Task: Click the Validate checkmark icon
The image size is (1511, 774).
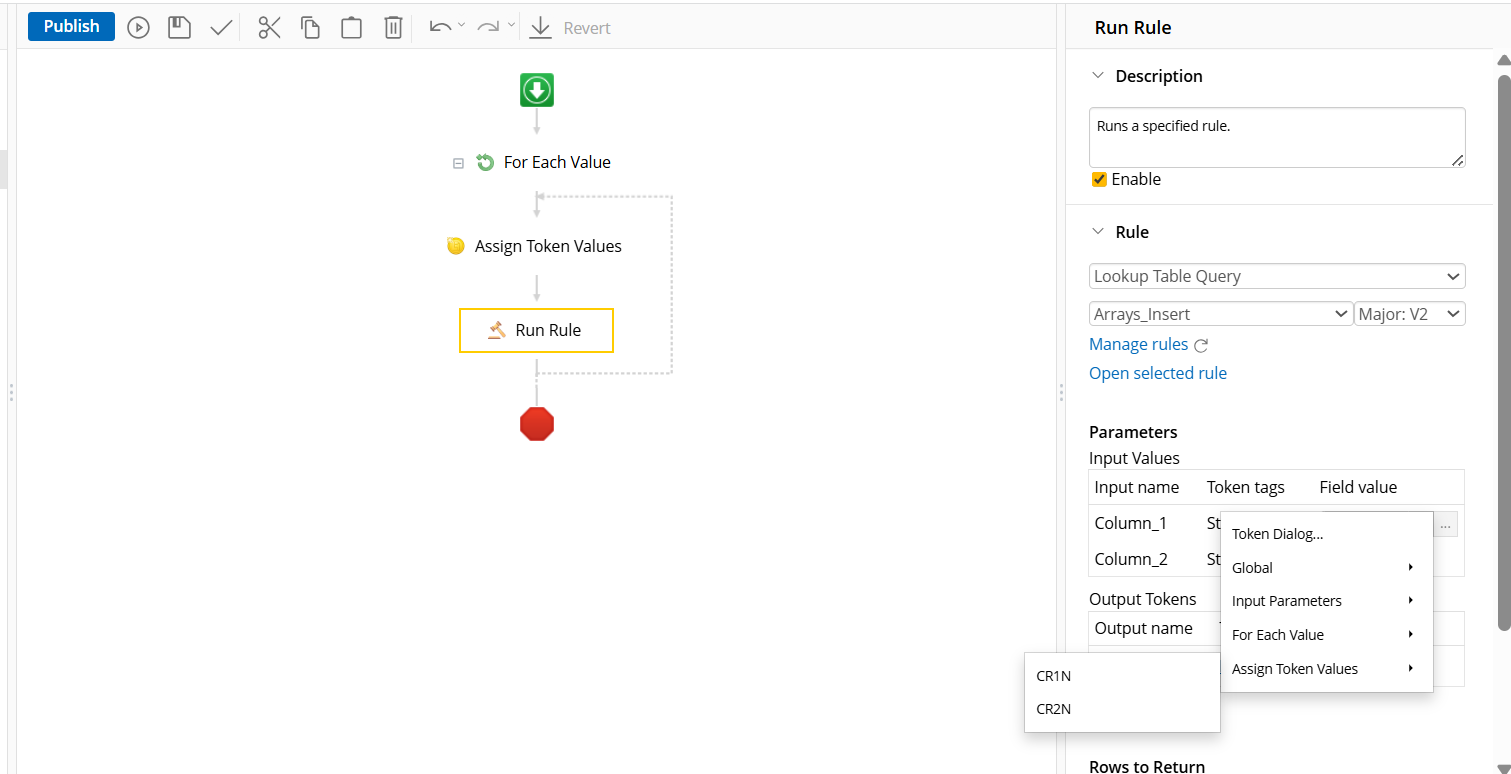Action: coord(221,28)
